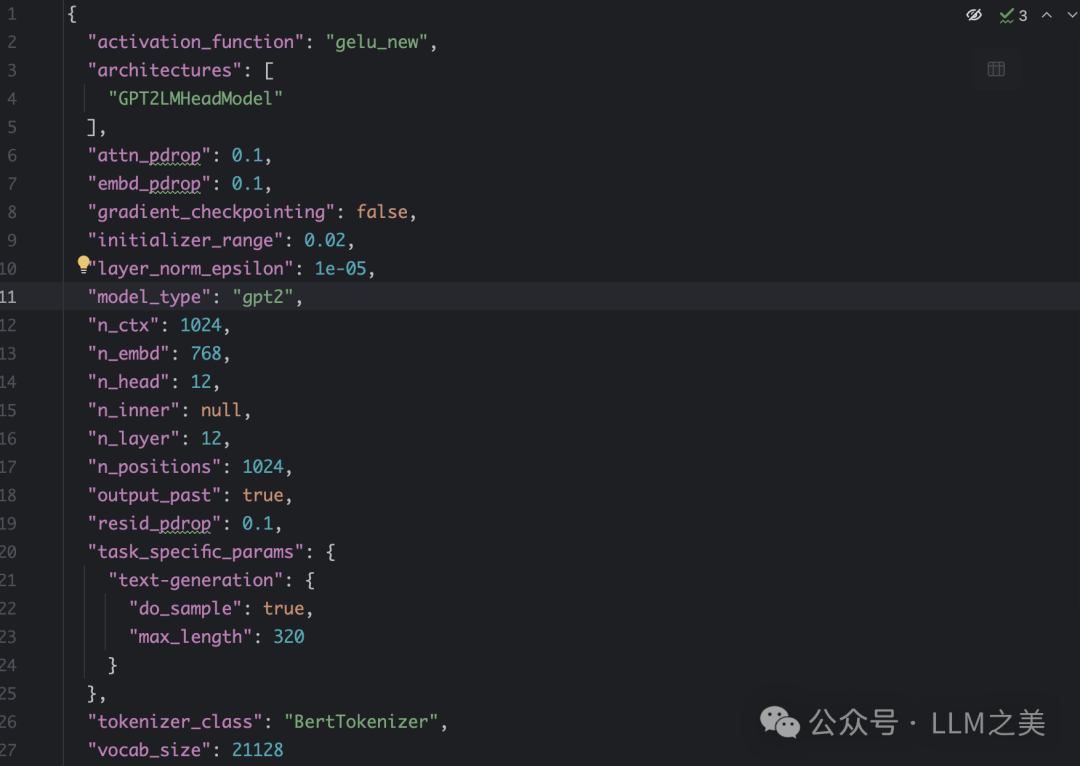Toggle reader mode with the crossed-eye icon
1080x766 pixels.
point(974,15)
